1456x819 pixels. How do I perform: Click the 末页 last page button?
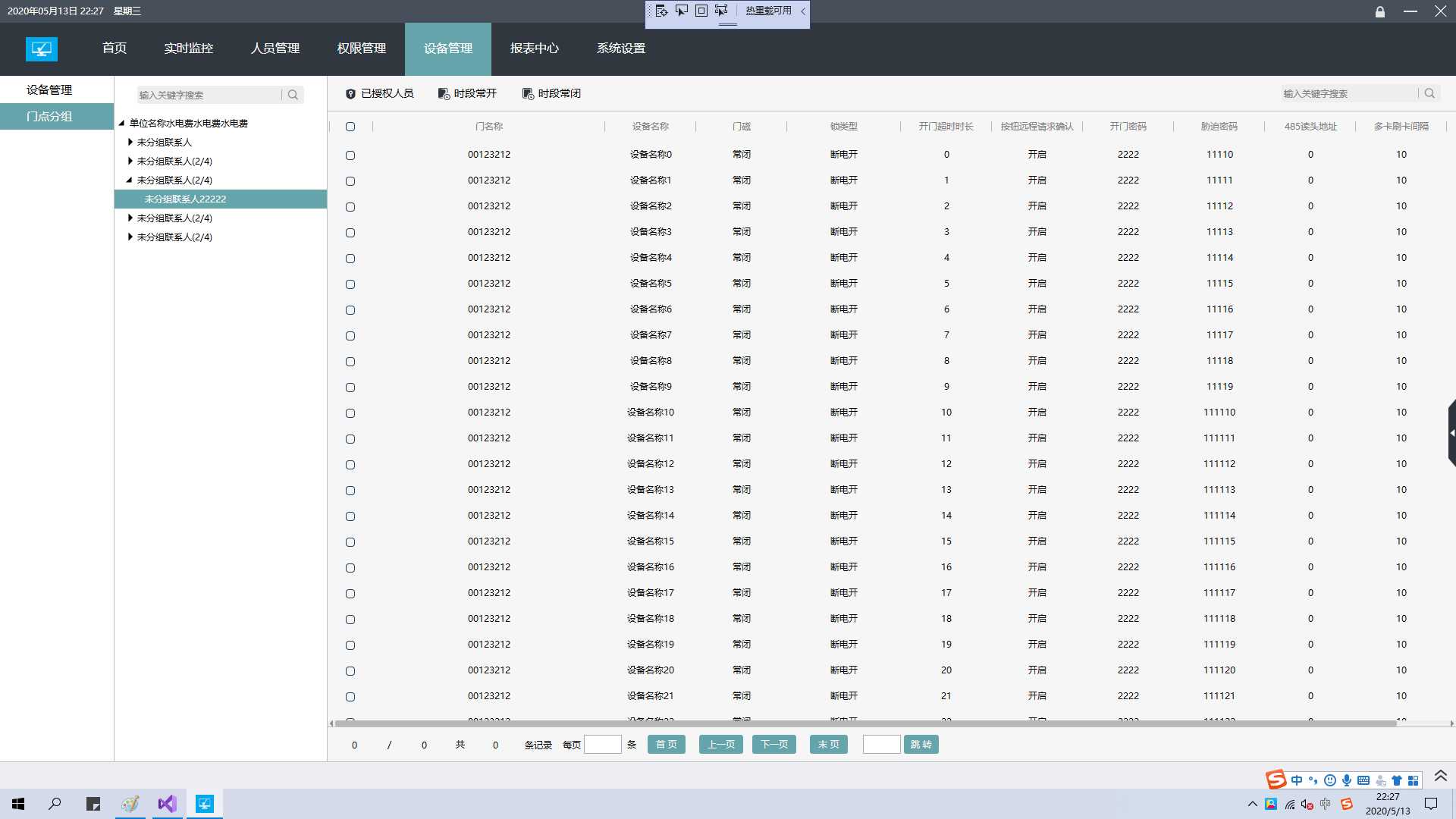pos(829,745)
